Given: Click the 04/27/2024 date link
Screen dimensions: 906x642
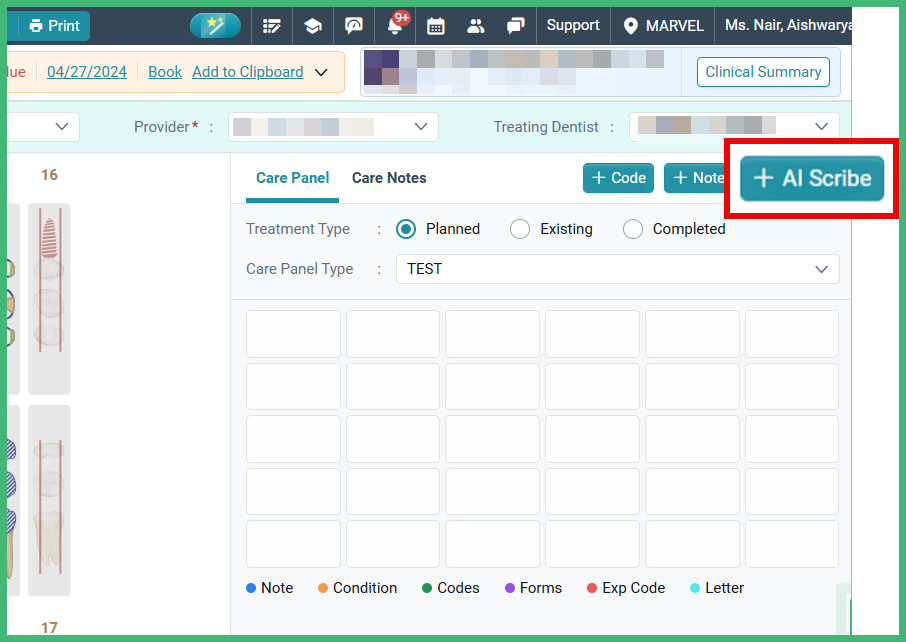Looking at the screenshot, I should pos(87,72).
